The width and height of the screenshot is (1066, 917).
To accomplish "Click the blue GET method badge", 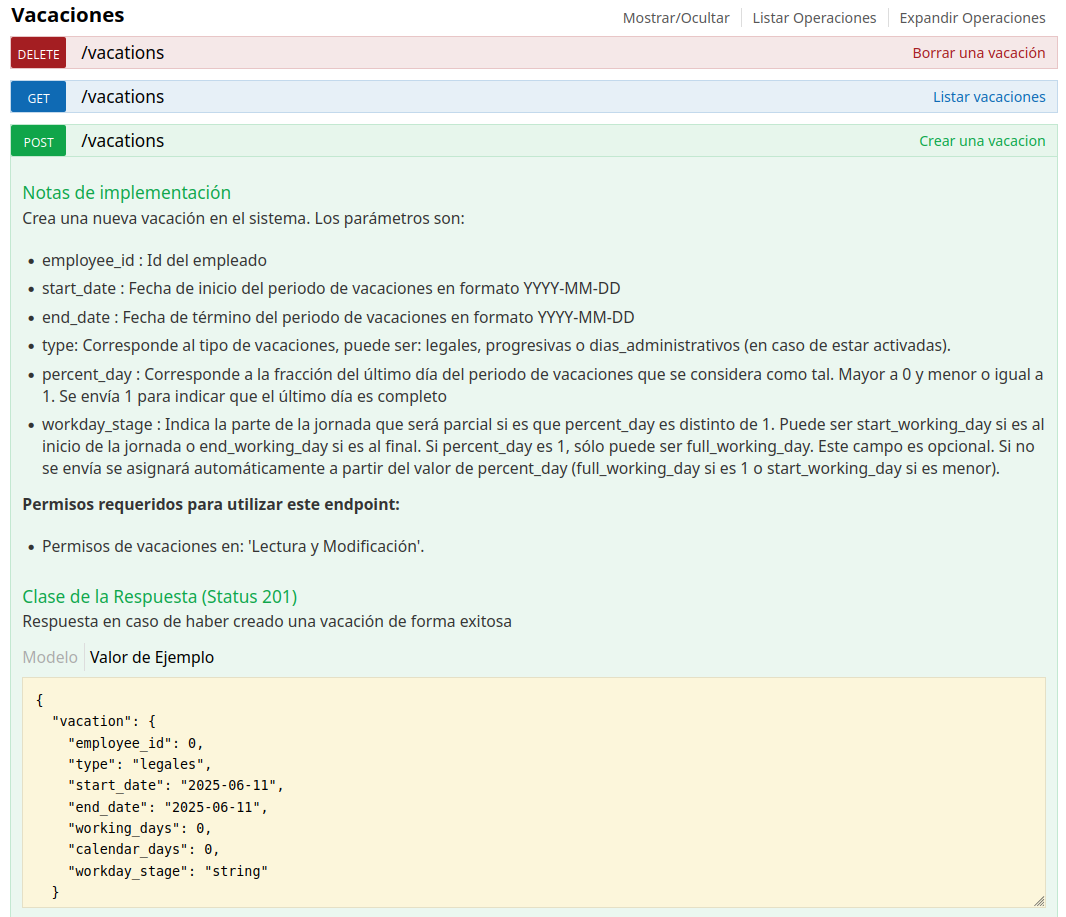I will (x=38, y=97).
